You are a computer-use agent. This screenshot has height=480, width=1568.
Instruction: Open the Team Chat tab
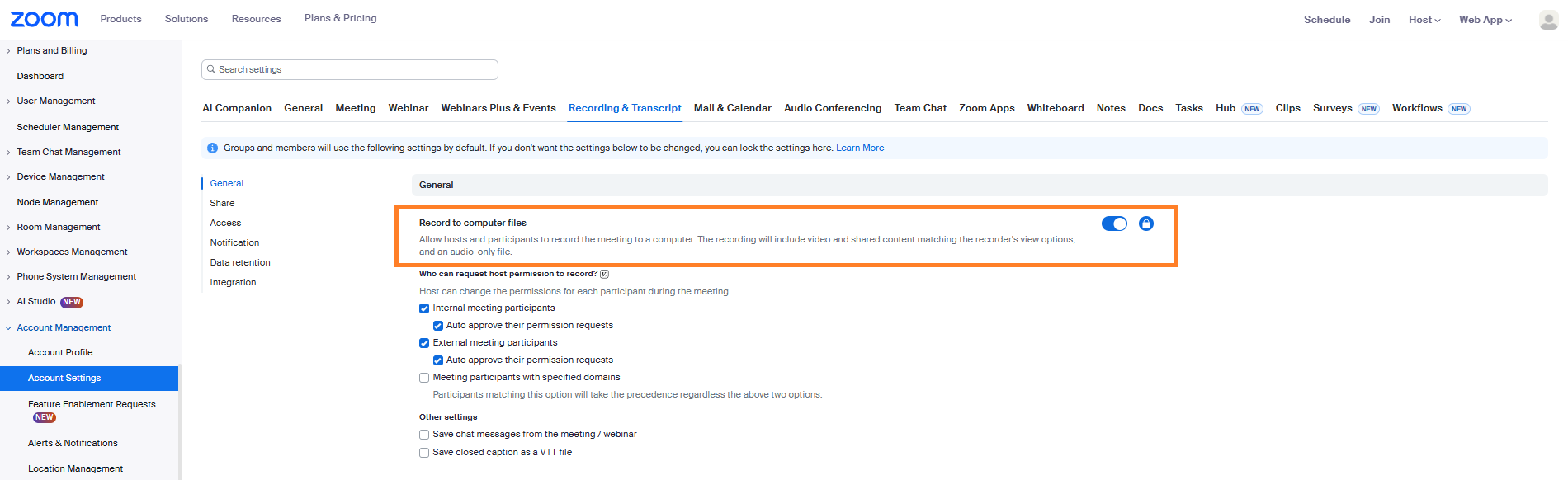point(920,108)
